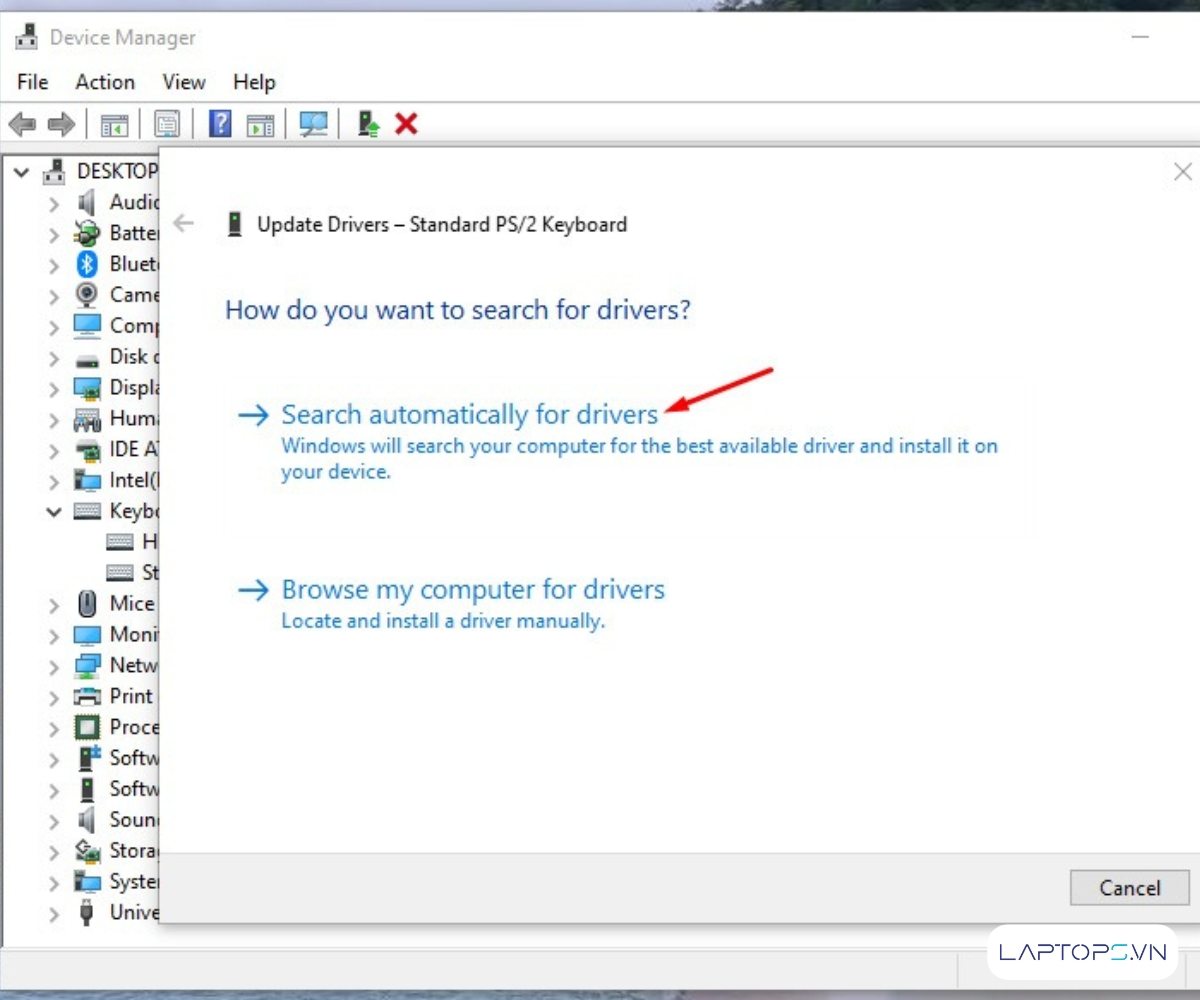
Task: Select the Disk drives tree item
Action: tap(128, 357)
